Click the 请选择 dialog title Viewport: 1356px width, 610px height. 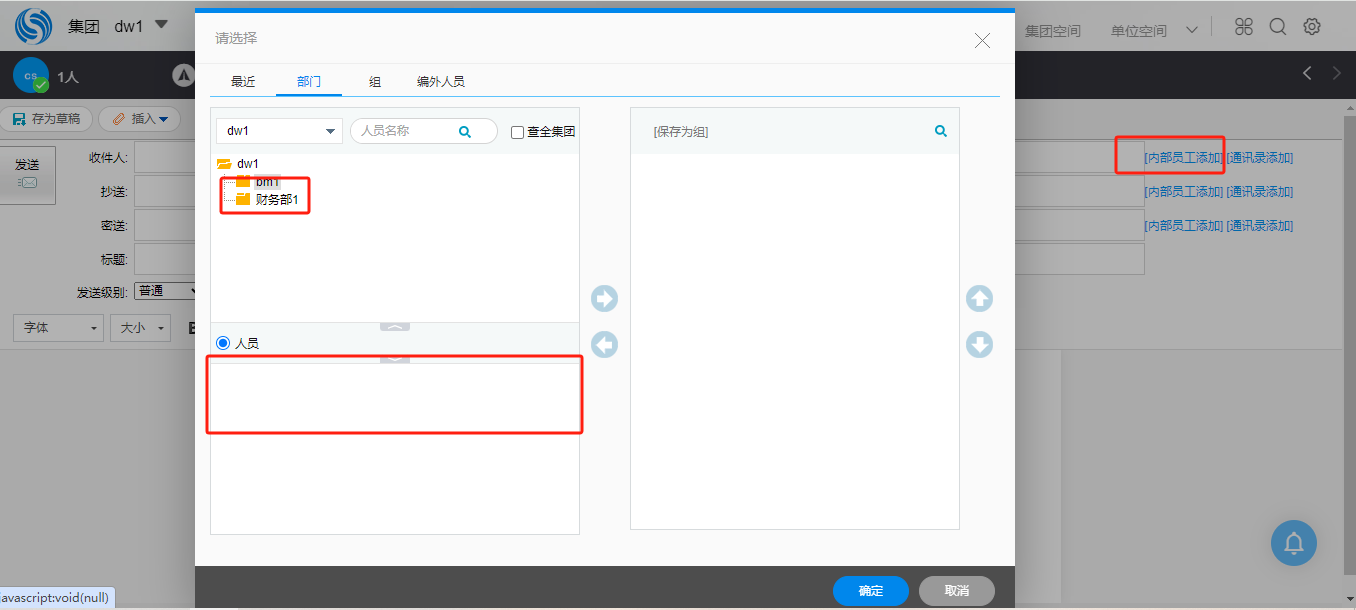pos(236,38)
